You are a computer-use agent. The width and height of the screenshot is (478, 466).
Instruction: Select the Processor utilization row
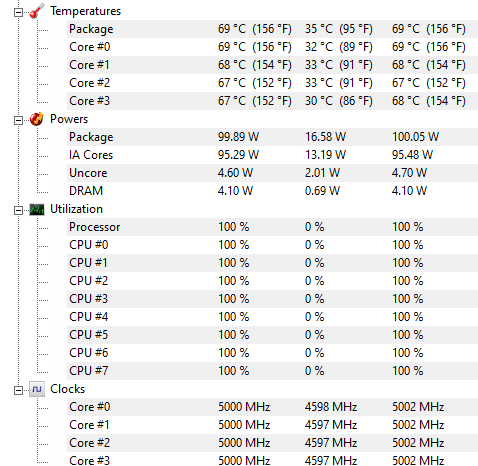272,227
